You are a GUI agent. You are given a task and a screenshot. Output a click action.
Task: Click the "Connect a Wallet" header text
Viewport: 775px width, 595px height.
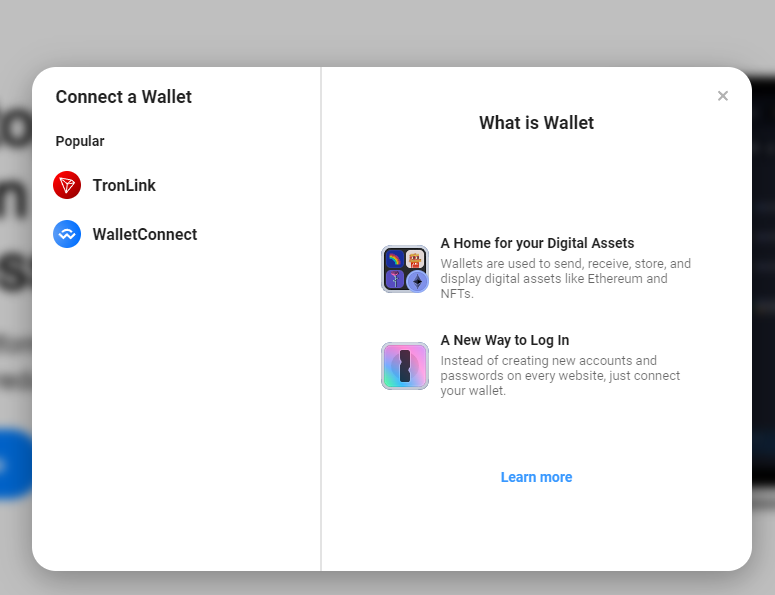124,97
